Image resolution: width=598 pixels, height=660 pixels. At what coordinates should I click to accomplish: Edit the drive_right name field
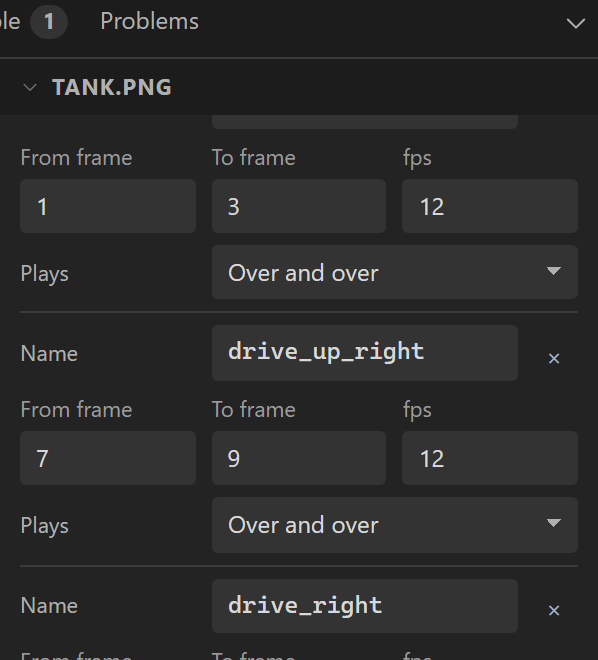click(x=365, y=606)
